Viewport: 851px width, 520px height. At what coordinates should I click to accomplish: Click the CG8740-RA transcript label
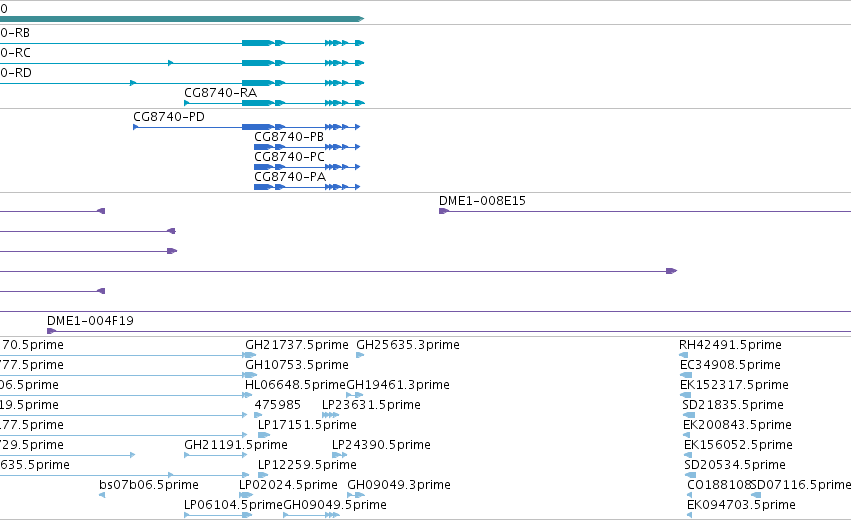point(220,93)
